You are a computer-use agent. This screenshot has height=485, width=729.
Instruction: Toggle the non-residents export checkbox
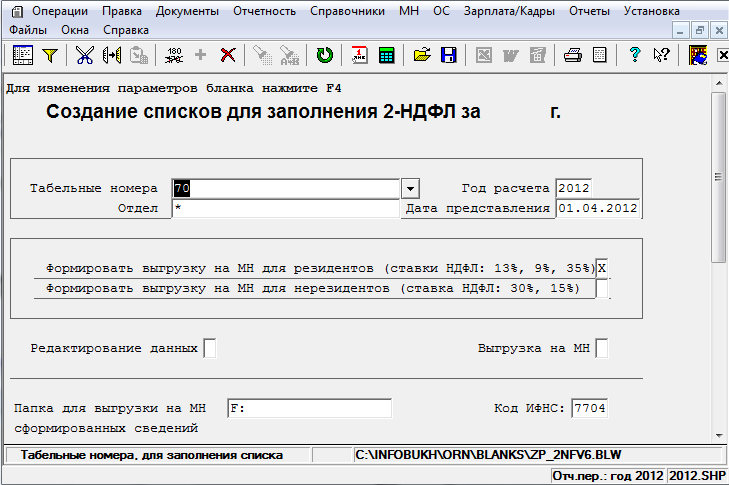pyautogui.click(x=602, y=289)
